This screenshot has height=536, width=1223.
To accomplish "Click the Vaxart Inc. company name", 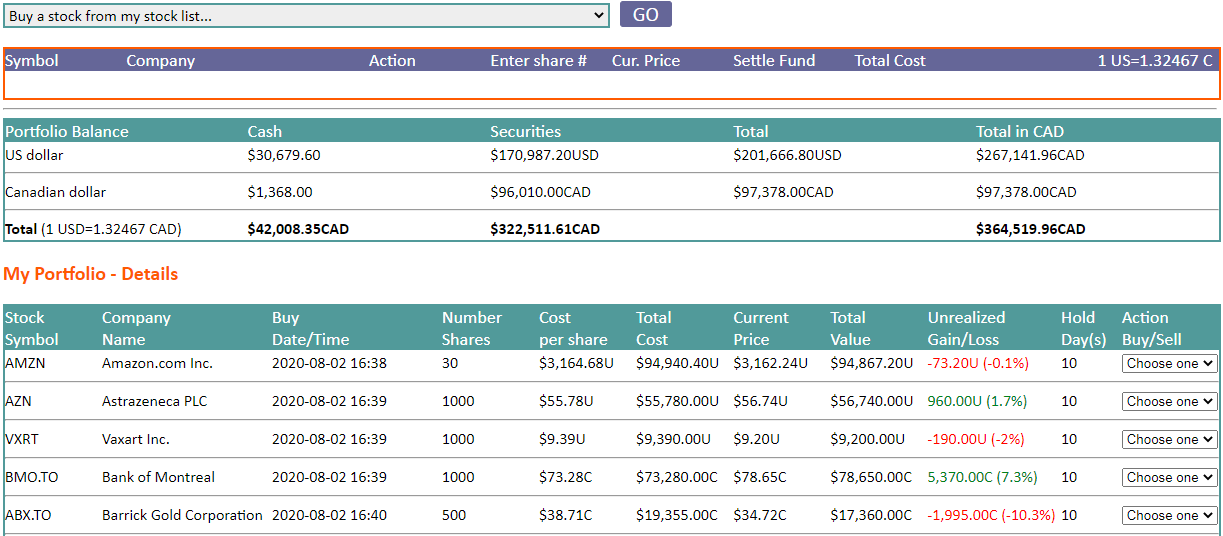I will point(136,440).
